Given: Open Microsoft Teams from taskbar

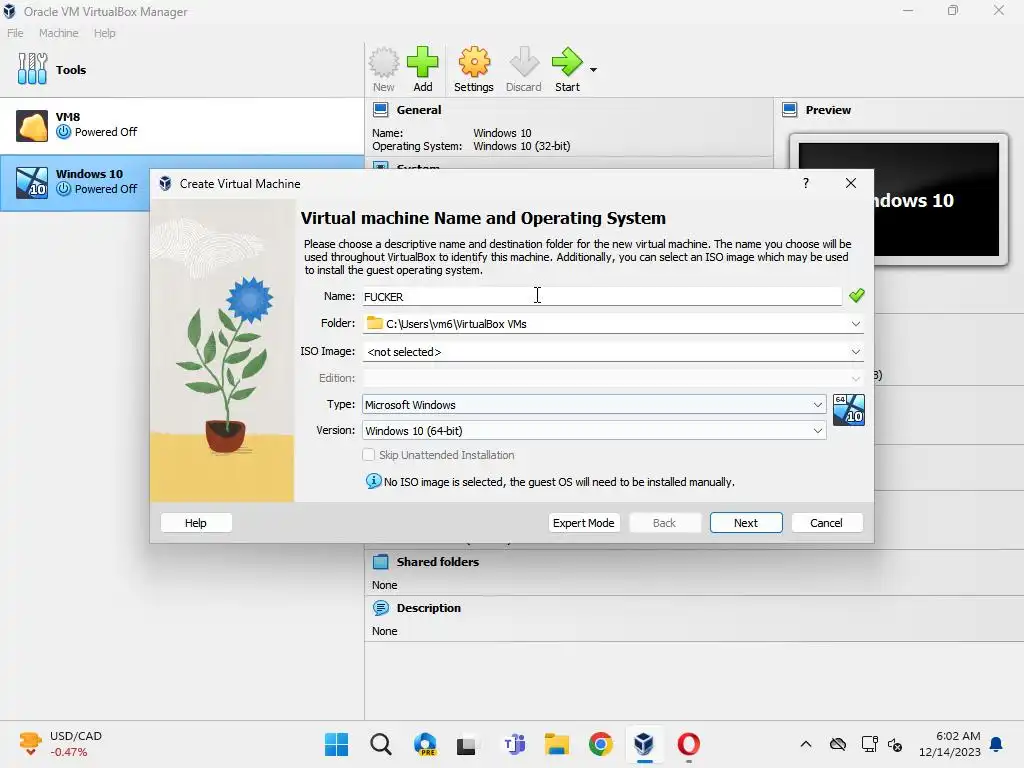Looking at the screenshot, I should pos(514,744).
